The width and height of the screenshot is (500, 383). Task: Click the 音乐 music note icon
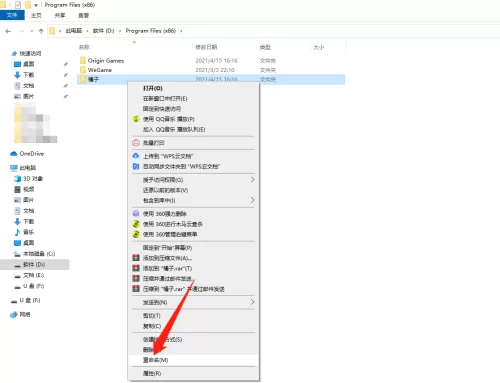point(17,232)
